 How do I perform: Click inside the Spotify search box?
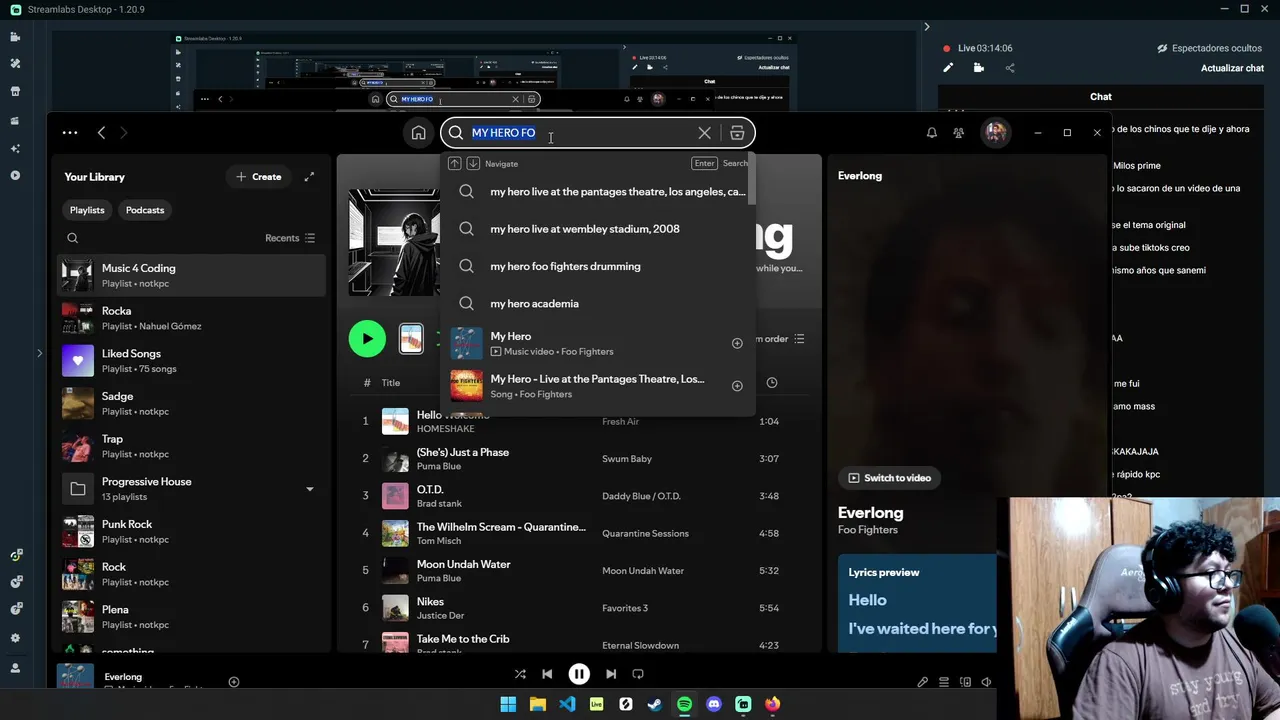pos(598,133)
